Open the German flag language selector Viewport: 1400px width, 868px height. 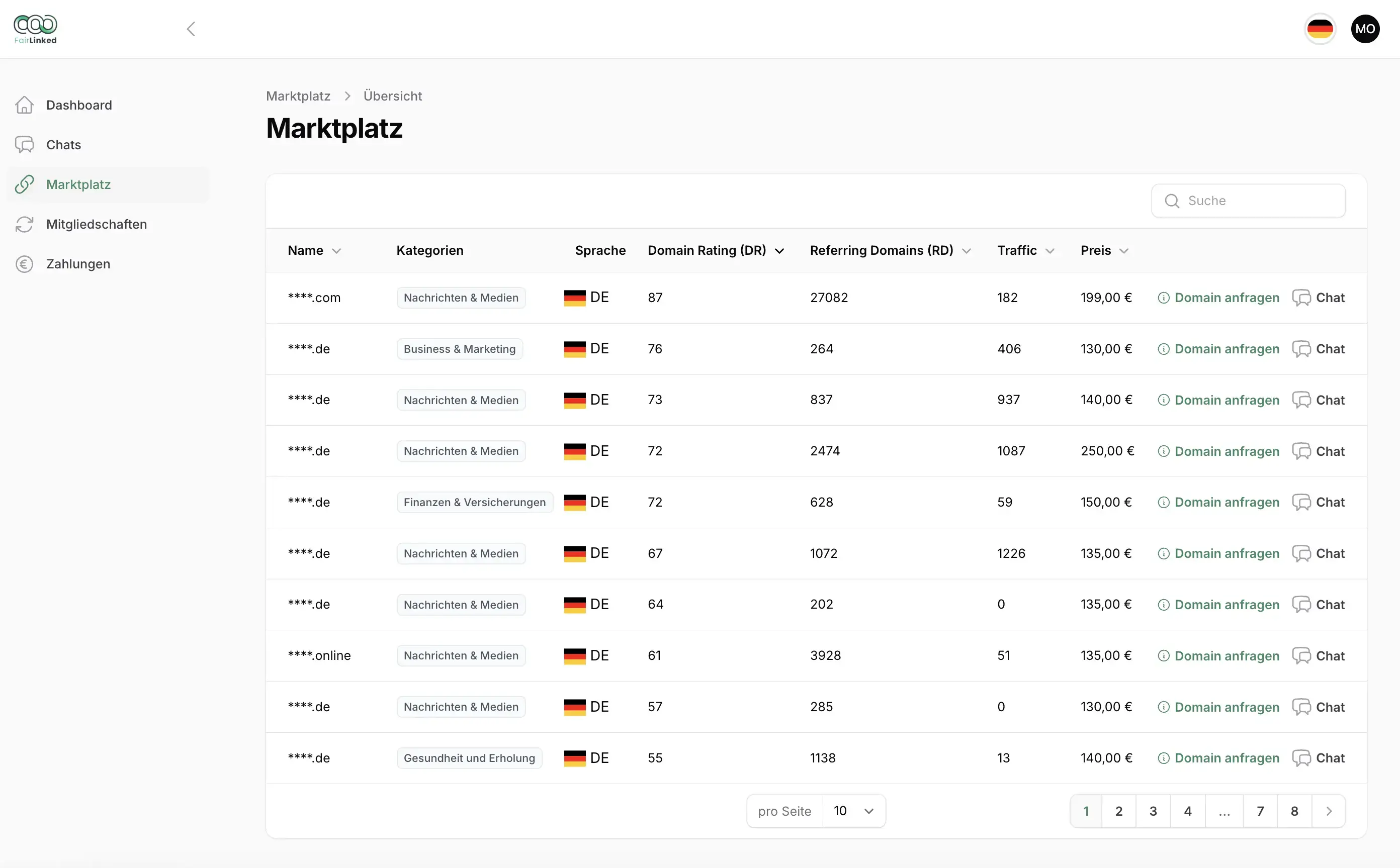pyautogui.click(x=1320, y=29)
